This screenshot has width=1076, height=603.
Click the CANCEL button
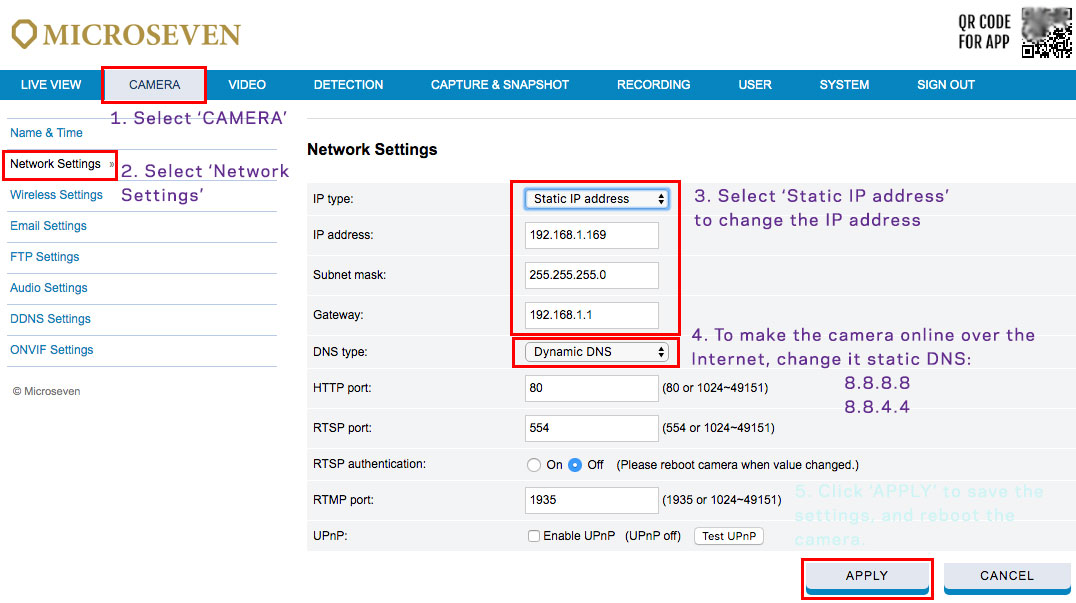[x=1006, y=576]
